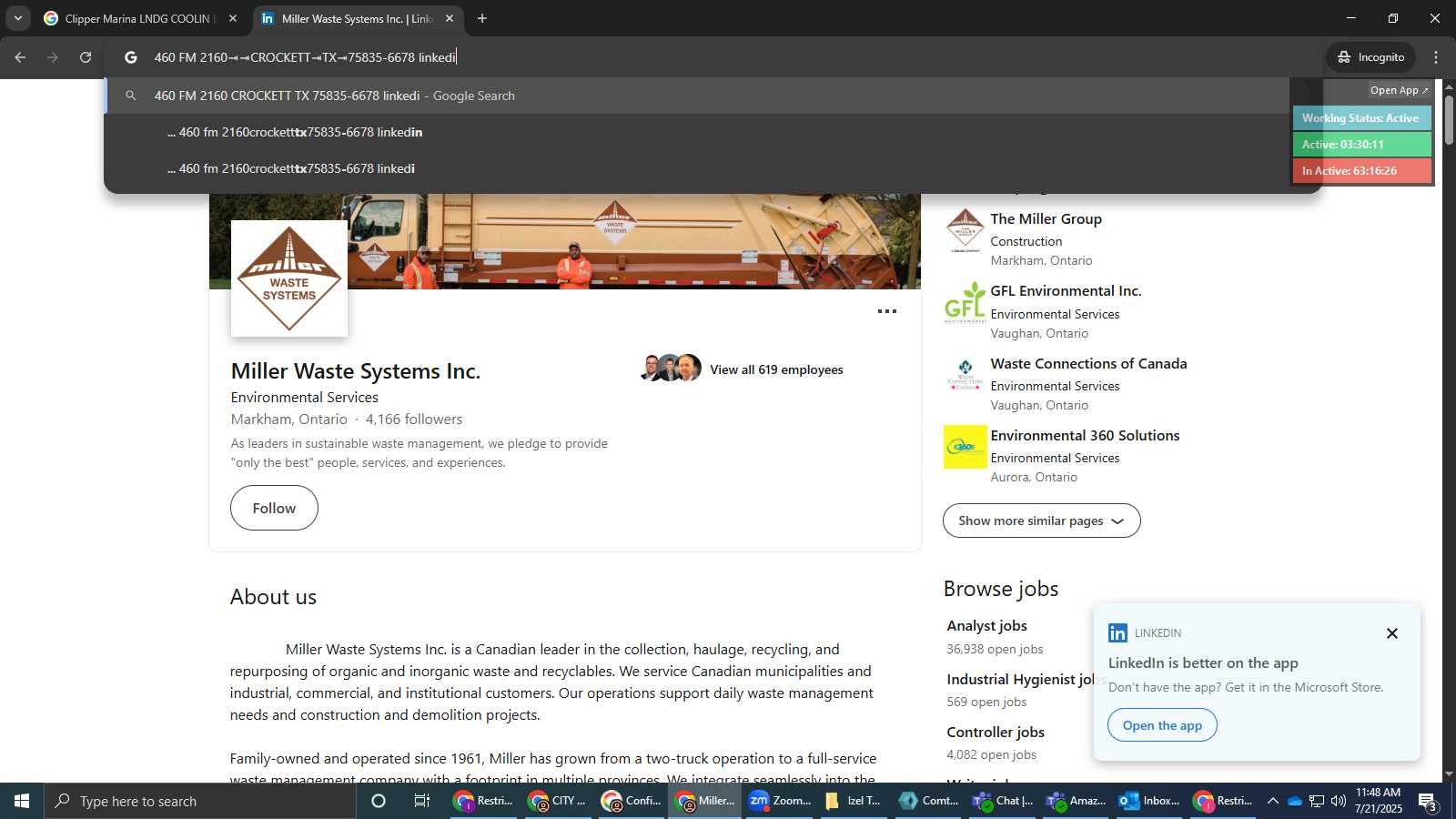This screenshot has width=1456, height=819.
Task: Open Task View on the taskbar
Action: point(421,801)
